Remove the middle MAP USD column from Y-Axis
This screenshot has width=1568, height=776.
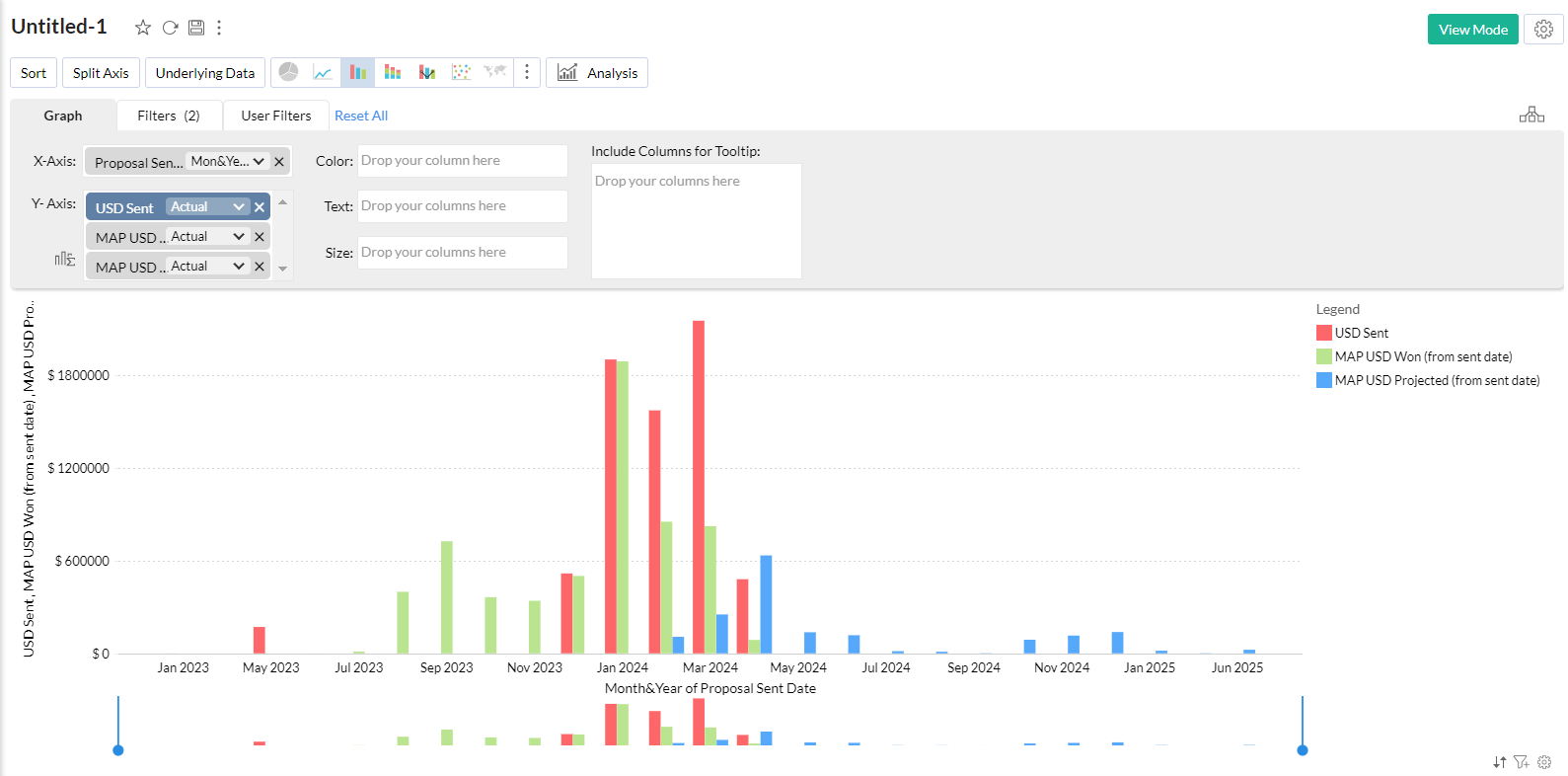pyautogui.click(x=260, y=237)
